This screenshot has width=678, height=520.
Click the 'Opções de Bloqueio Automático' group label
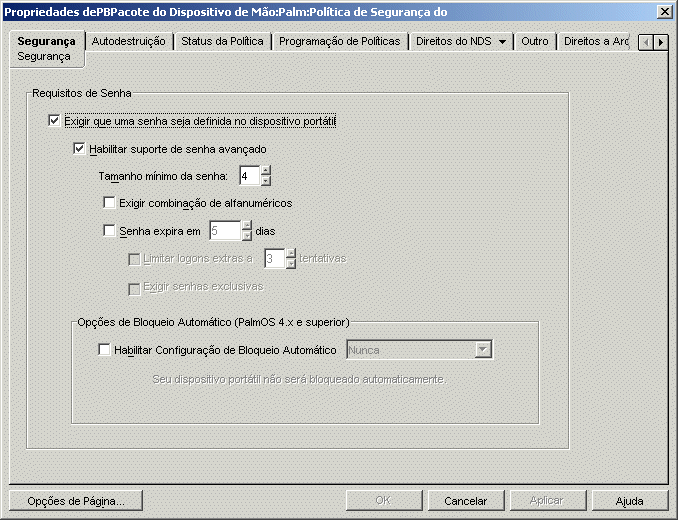click(214, 322)
